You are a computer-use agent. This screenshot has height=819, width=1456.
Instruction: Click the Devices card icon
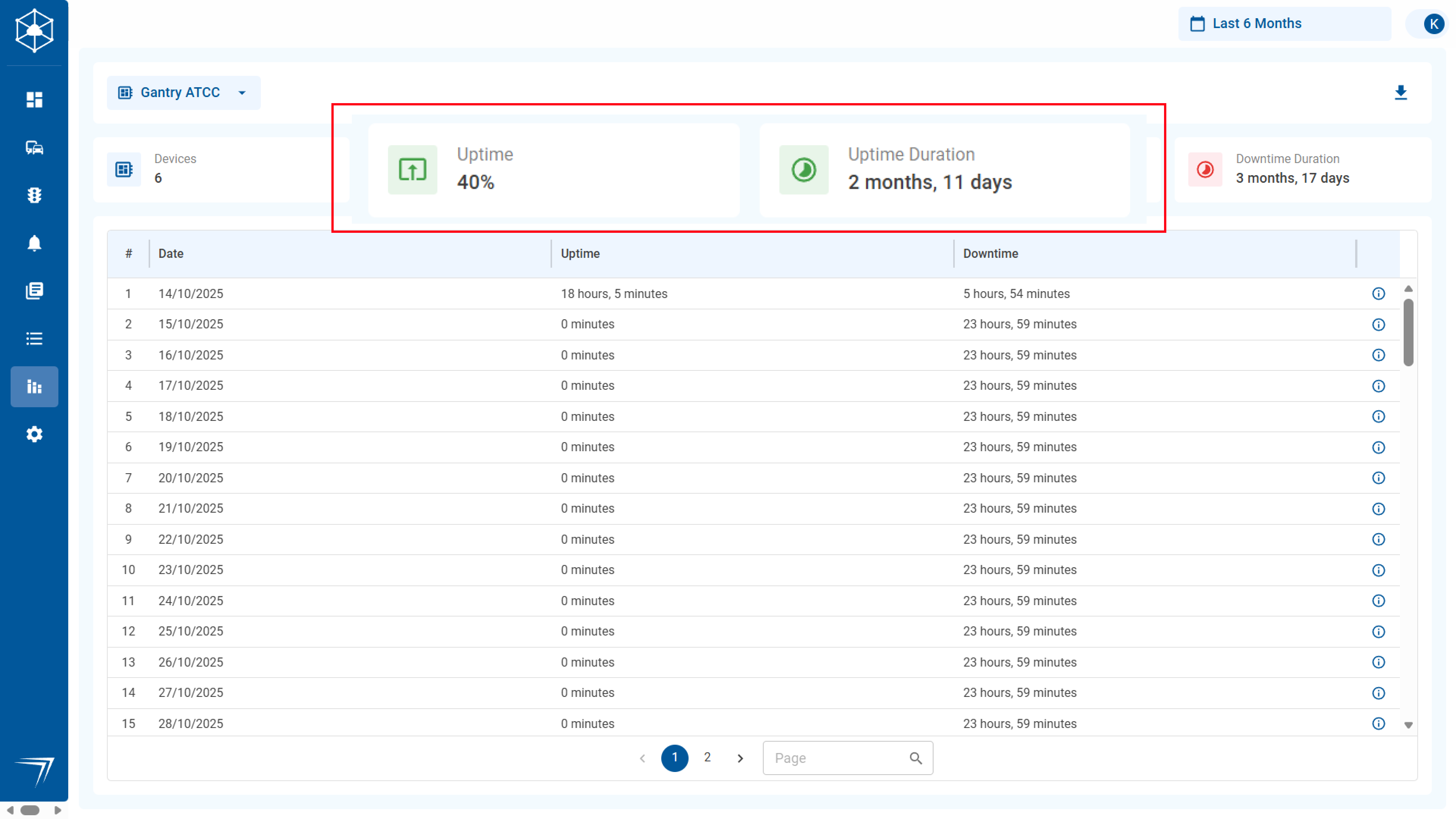pos(124,169)
